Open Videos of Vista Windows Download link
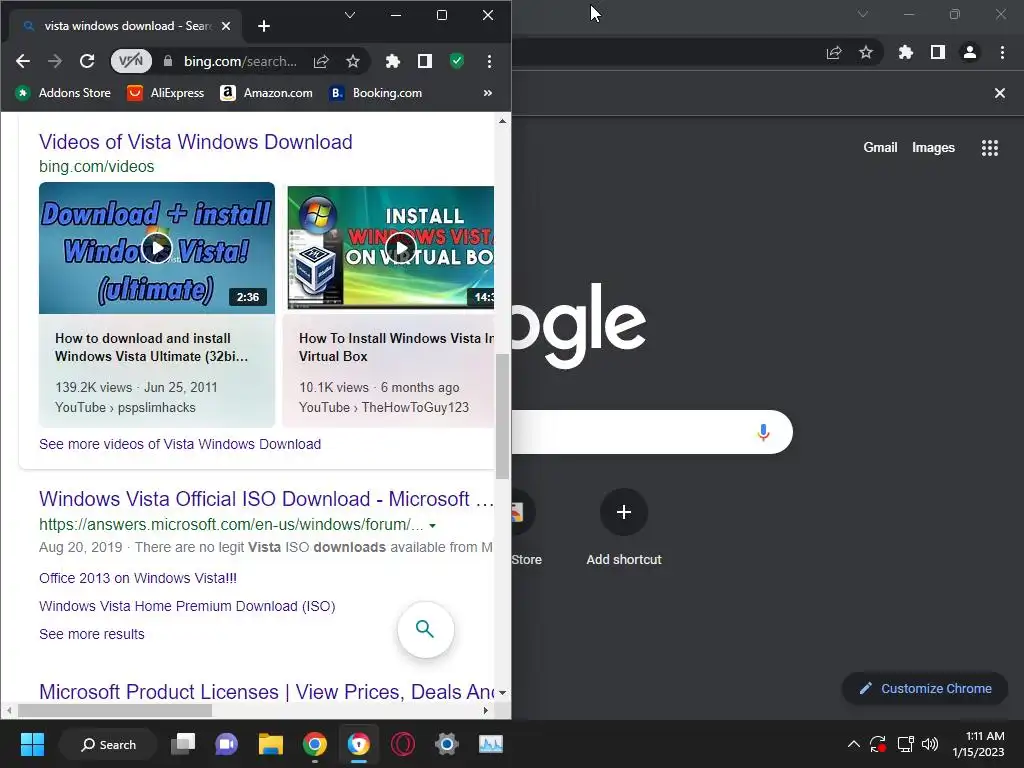 coord(195,142)
